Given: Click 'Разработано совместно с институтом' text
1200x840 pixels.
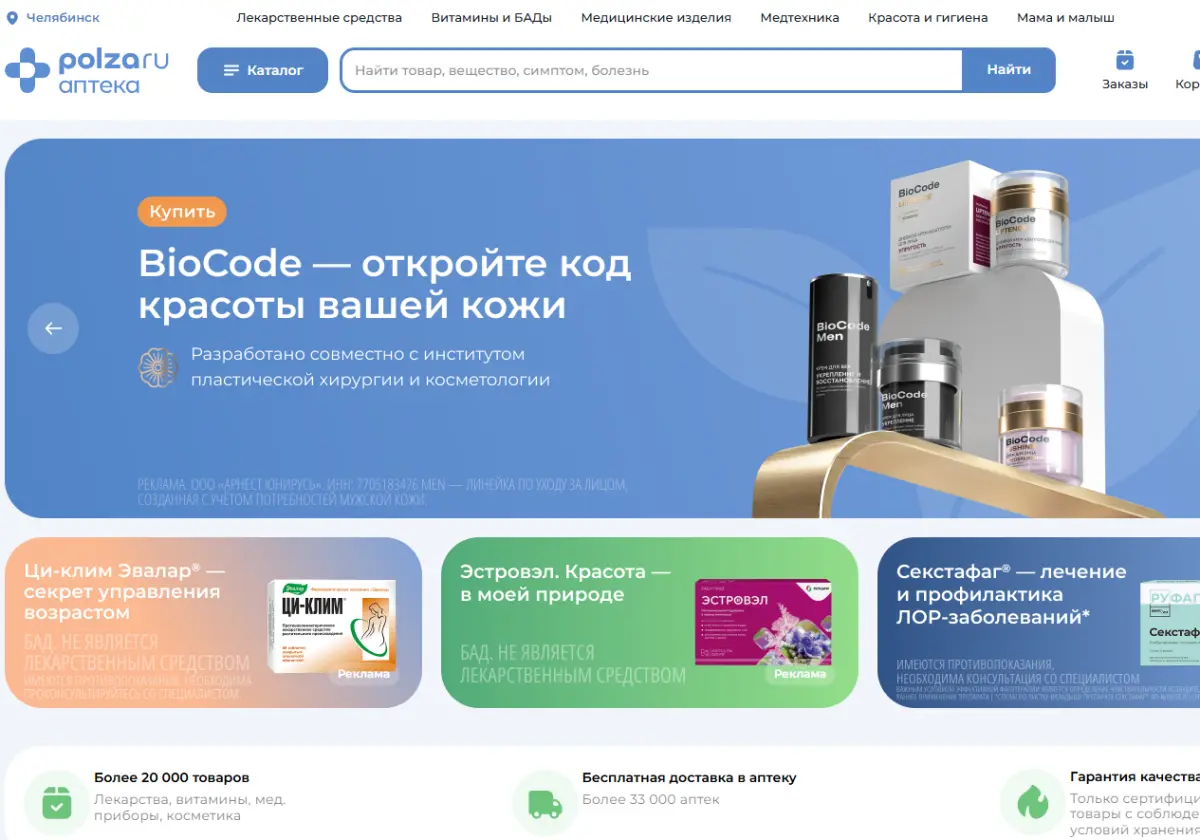Looking at the screenshot, I should coord(357,354).
